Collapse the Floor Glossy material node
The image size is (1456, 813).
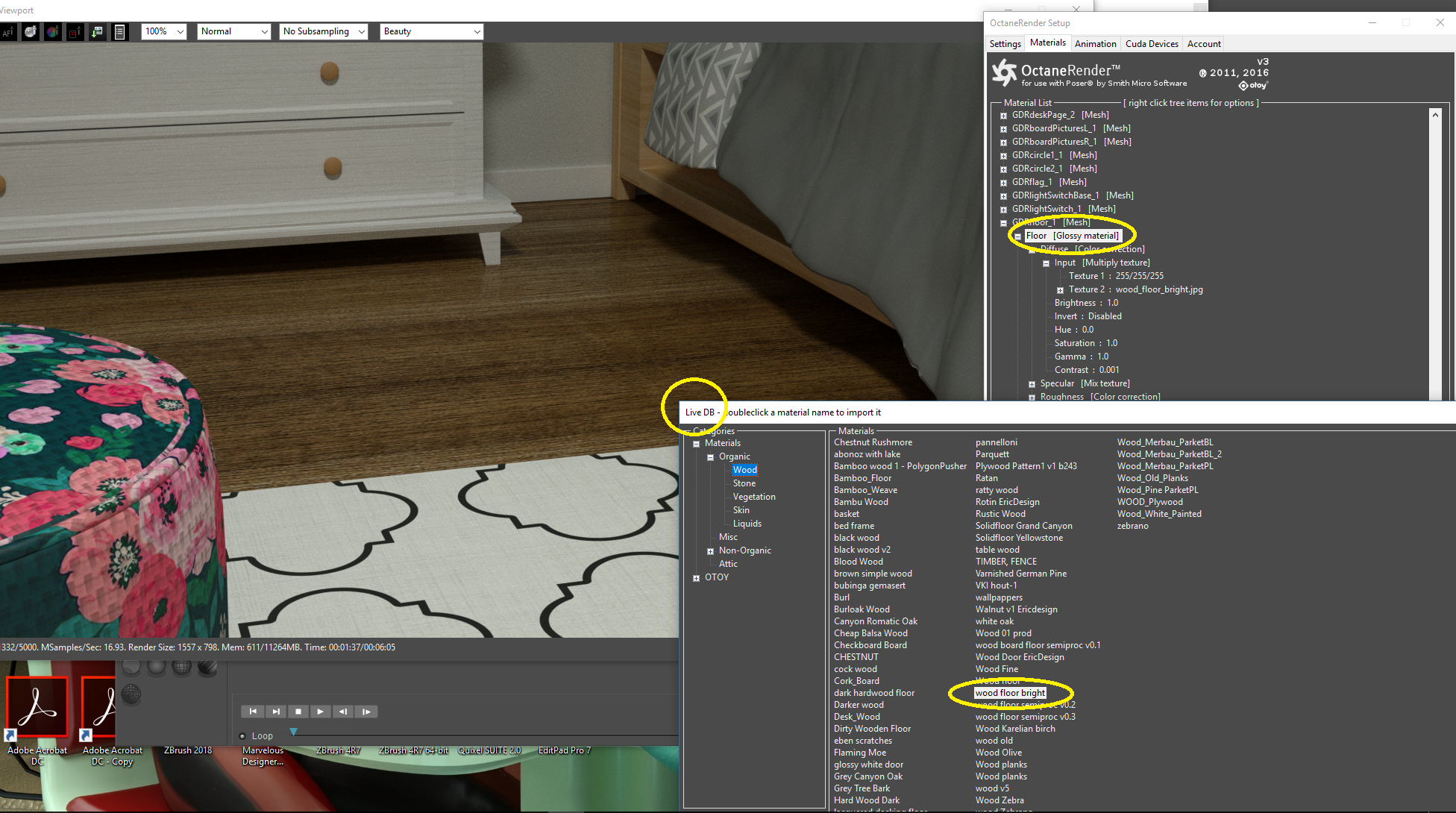point(1017,236)
